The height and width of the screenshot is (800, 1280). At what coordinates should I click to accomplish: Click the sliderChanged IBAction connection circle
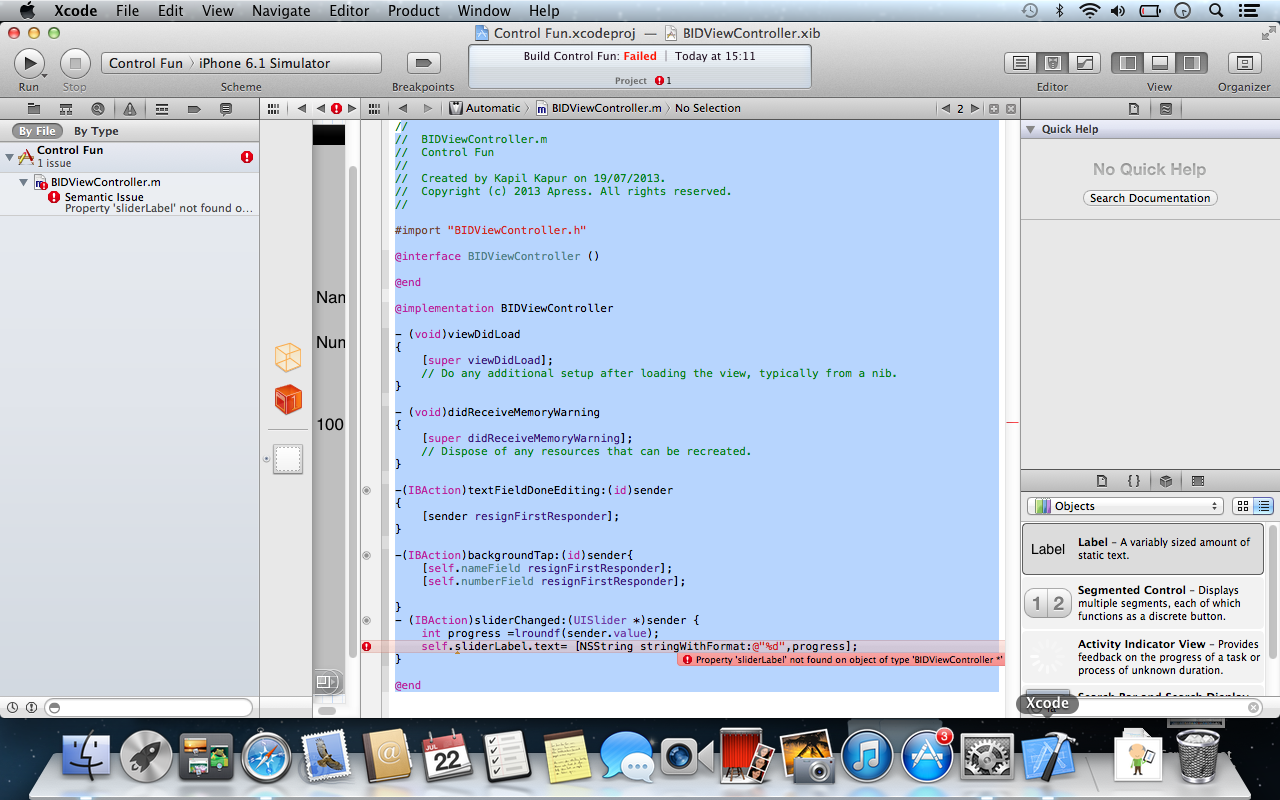pos(366,620)
